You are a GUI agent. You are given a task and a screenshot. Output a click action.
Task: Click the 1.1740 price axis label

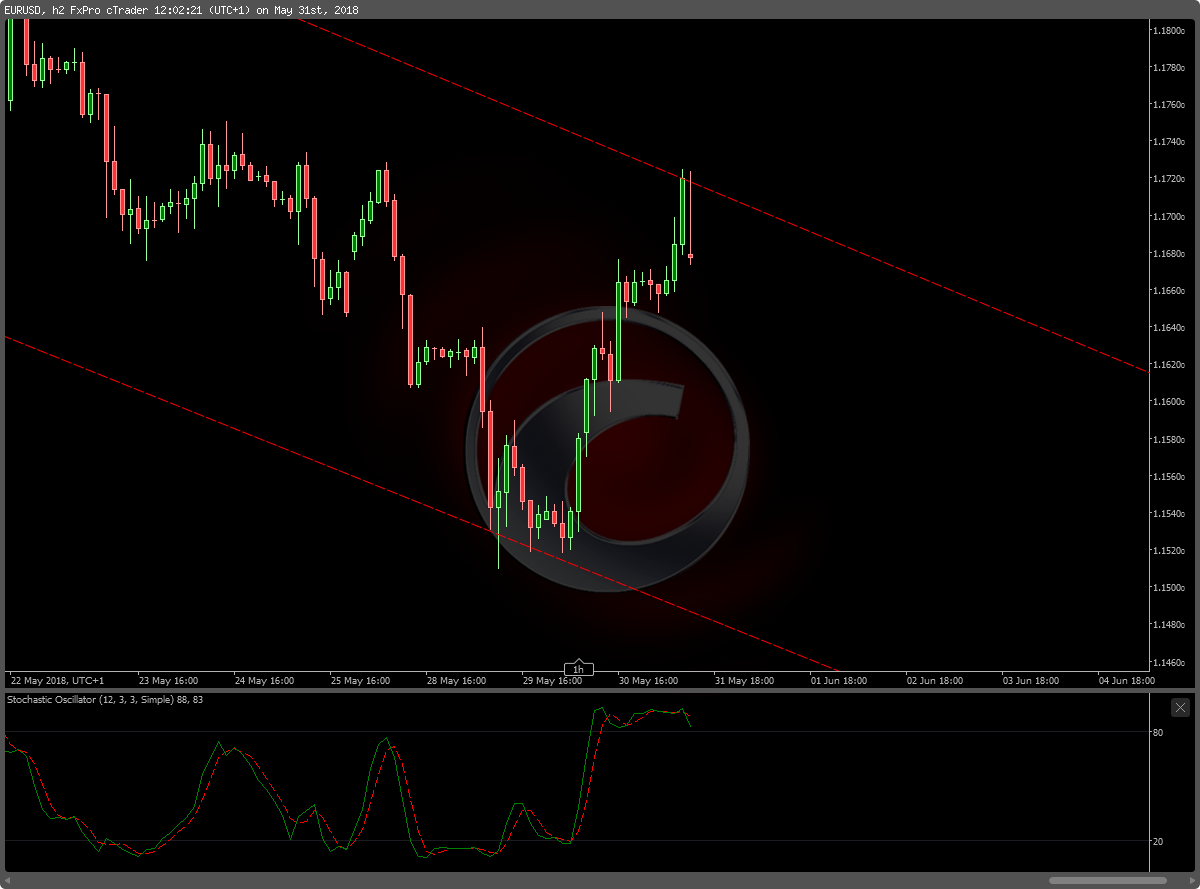[1168, 142]
